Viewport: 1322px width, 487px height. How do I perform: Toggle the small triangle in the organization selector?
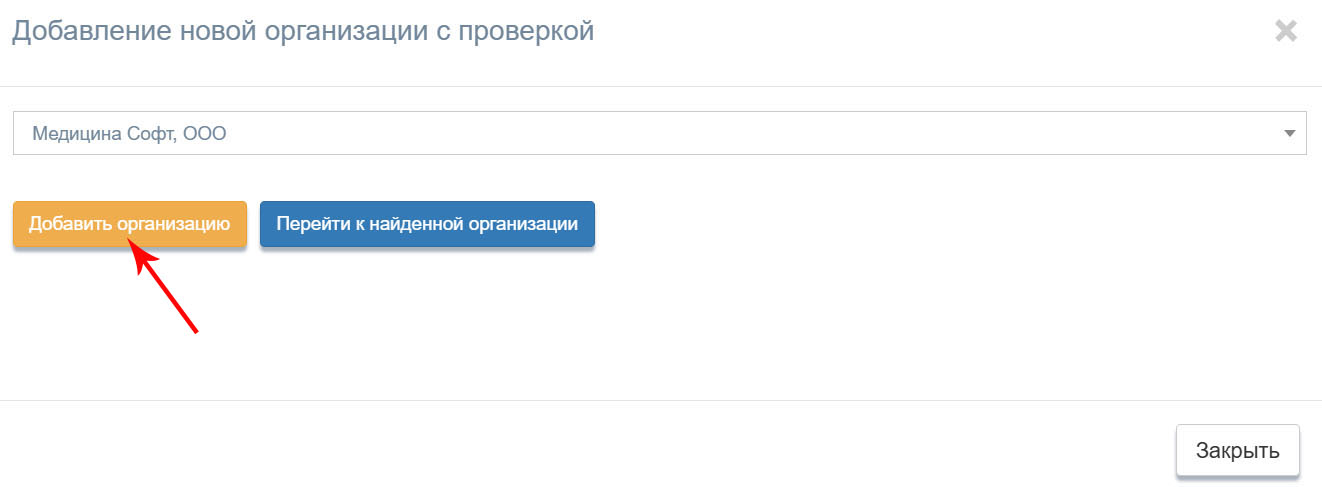[1289, 133]
